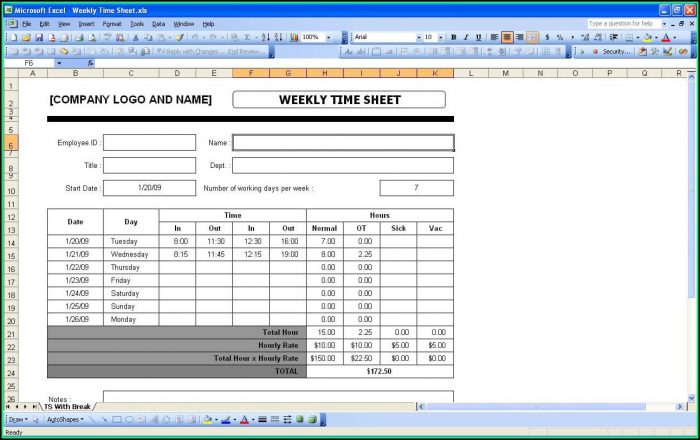Click the Line Style icon
The height and width of the screenshot is (440, 700).
(262, 419)
